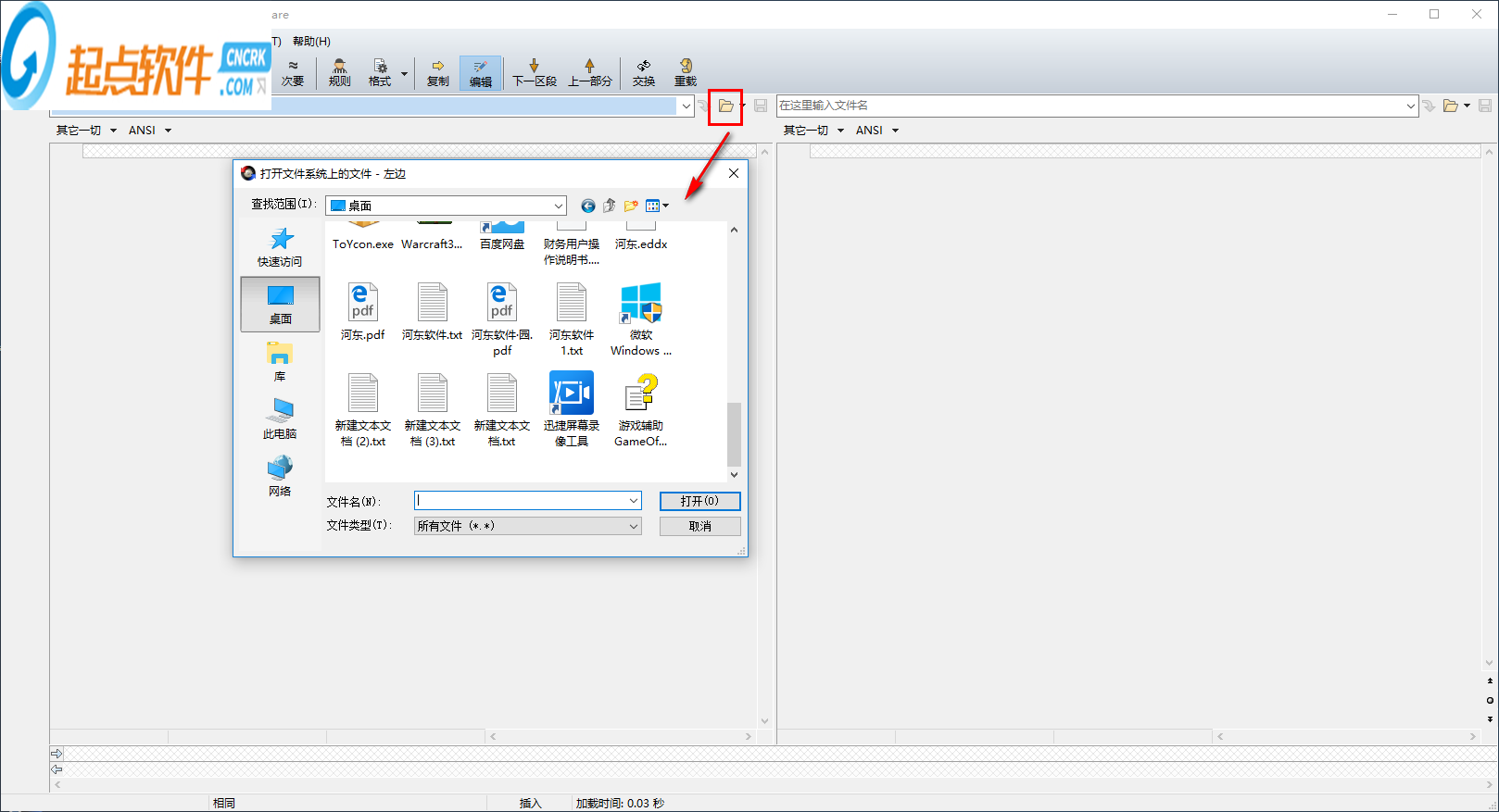Screen dimensions: 1499x812
Task: Click the back arrow in the file dialog
Action: [x=587, y=206]
